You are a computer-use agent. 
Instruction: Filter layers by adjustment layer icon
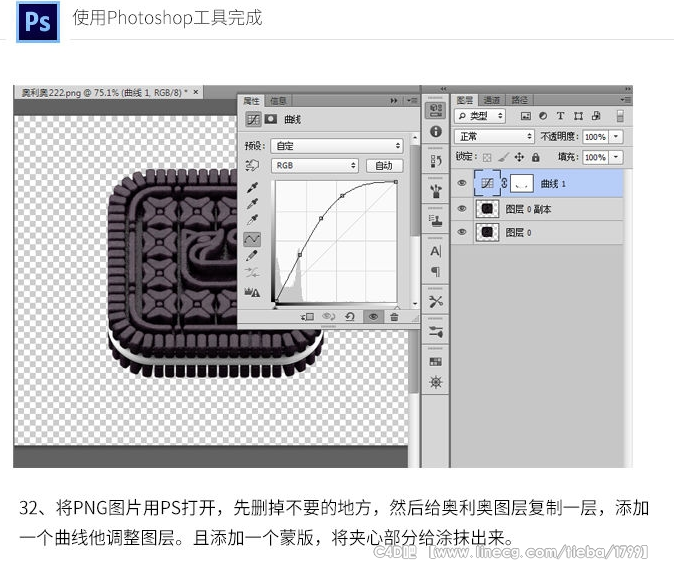(543, 116)
